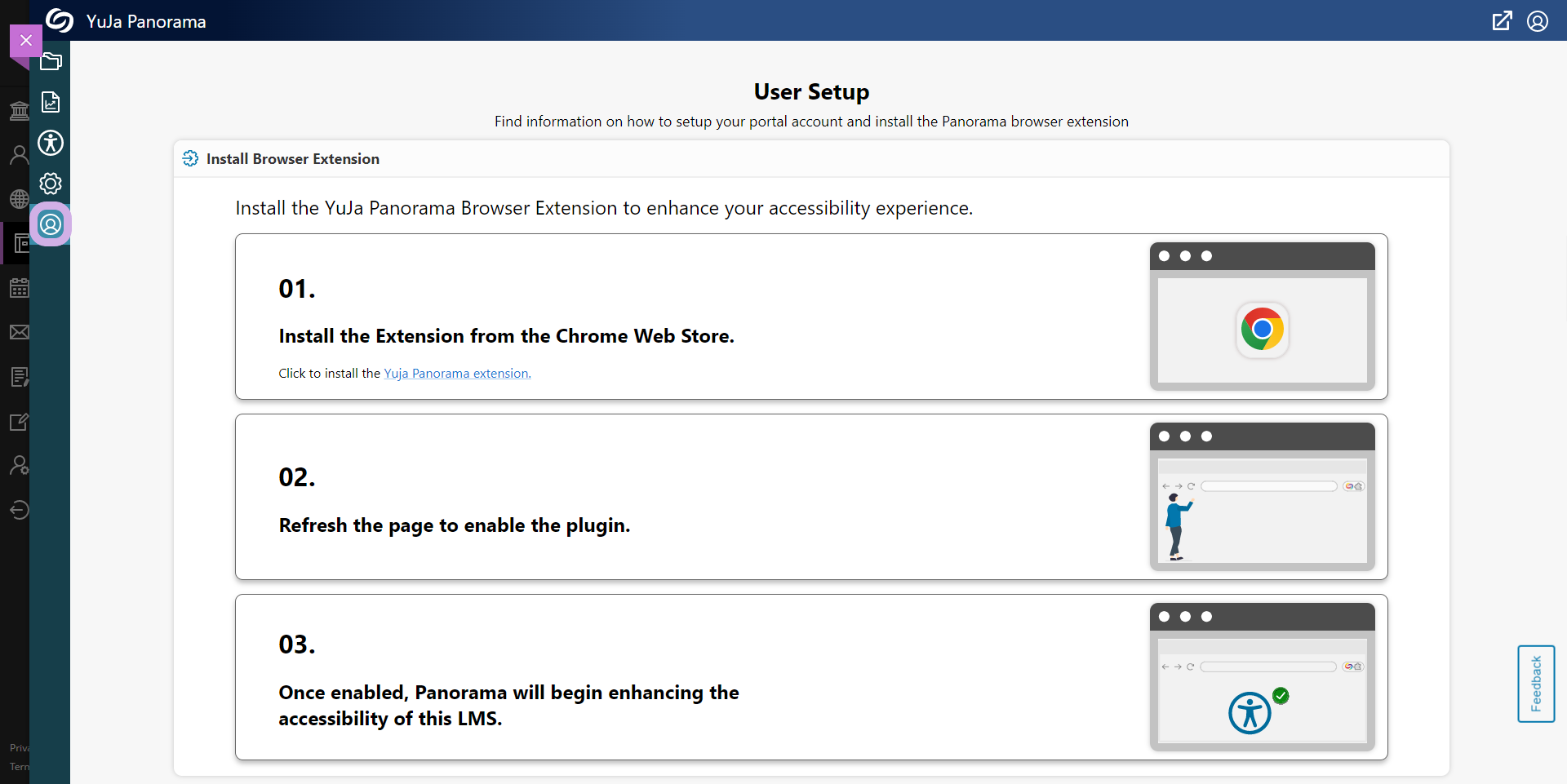Open the settings gear in Panorama sidebar
This screenshot has height=784, width=1567.
51,184
